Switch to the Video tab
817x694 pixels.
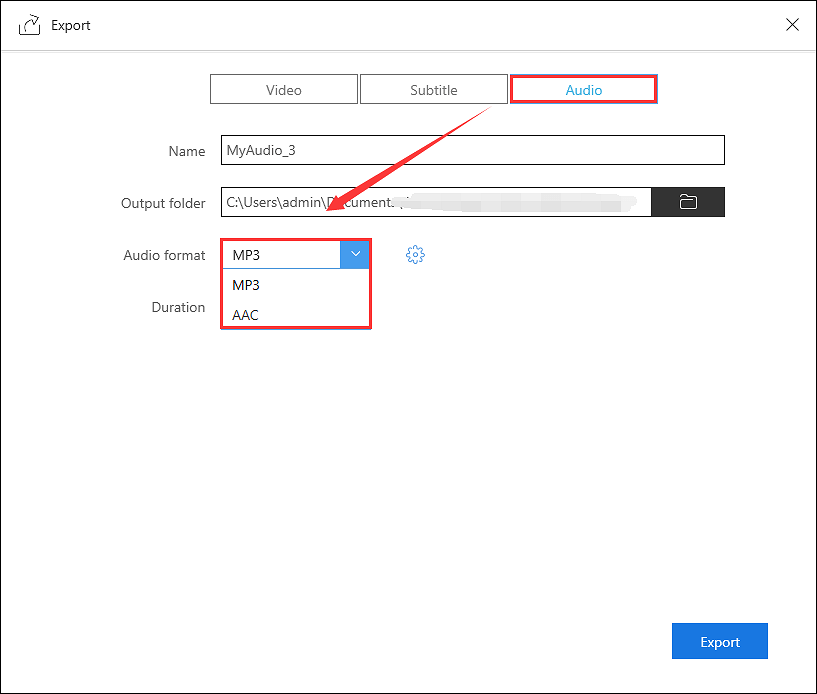click(283, 90)
